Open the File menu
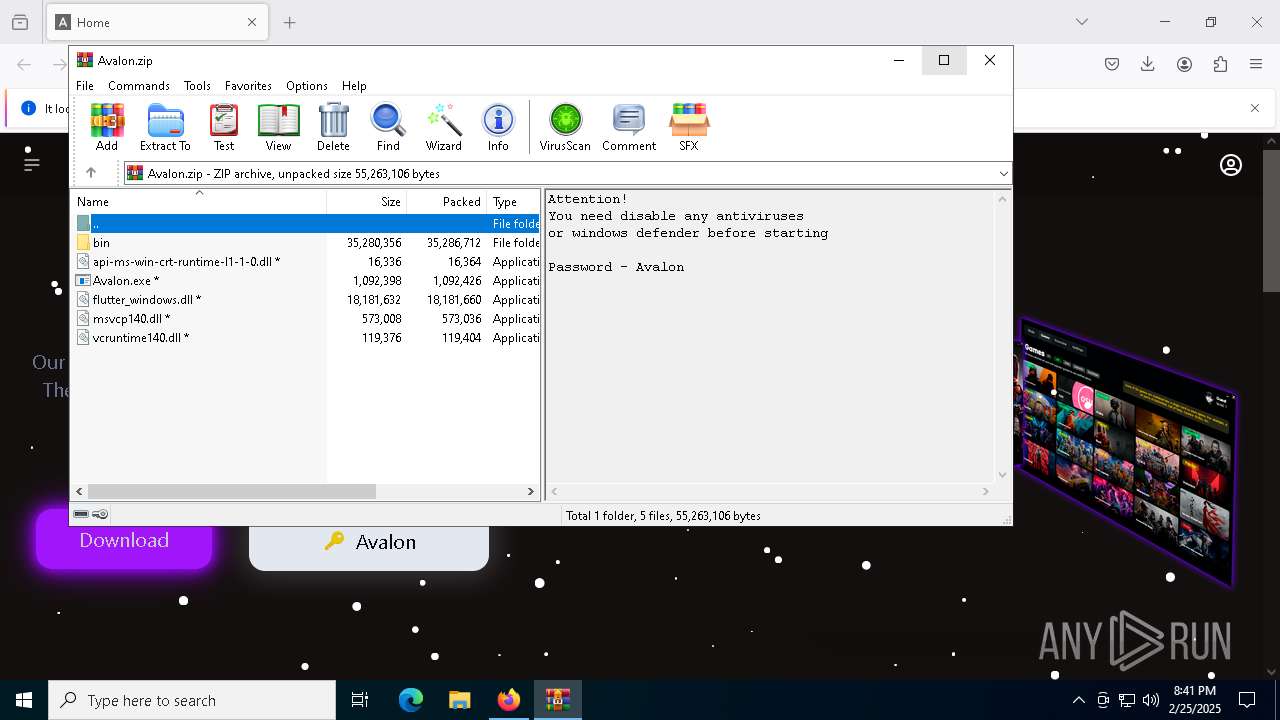Image resolution: width=1280 pixels, height=720 pixels. [x=85, y=86]
